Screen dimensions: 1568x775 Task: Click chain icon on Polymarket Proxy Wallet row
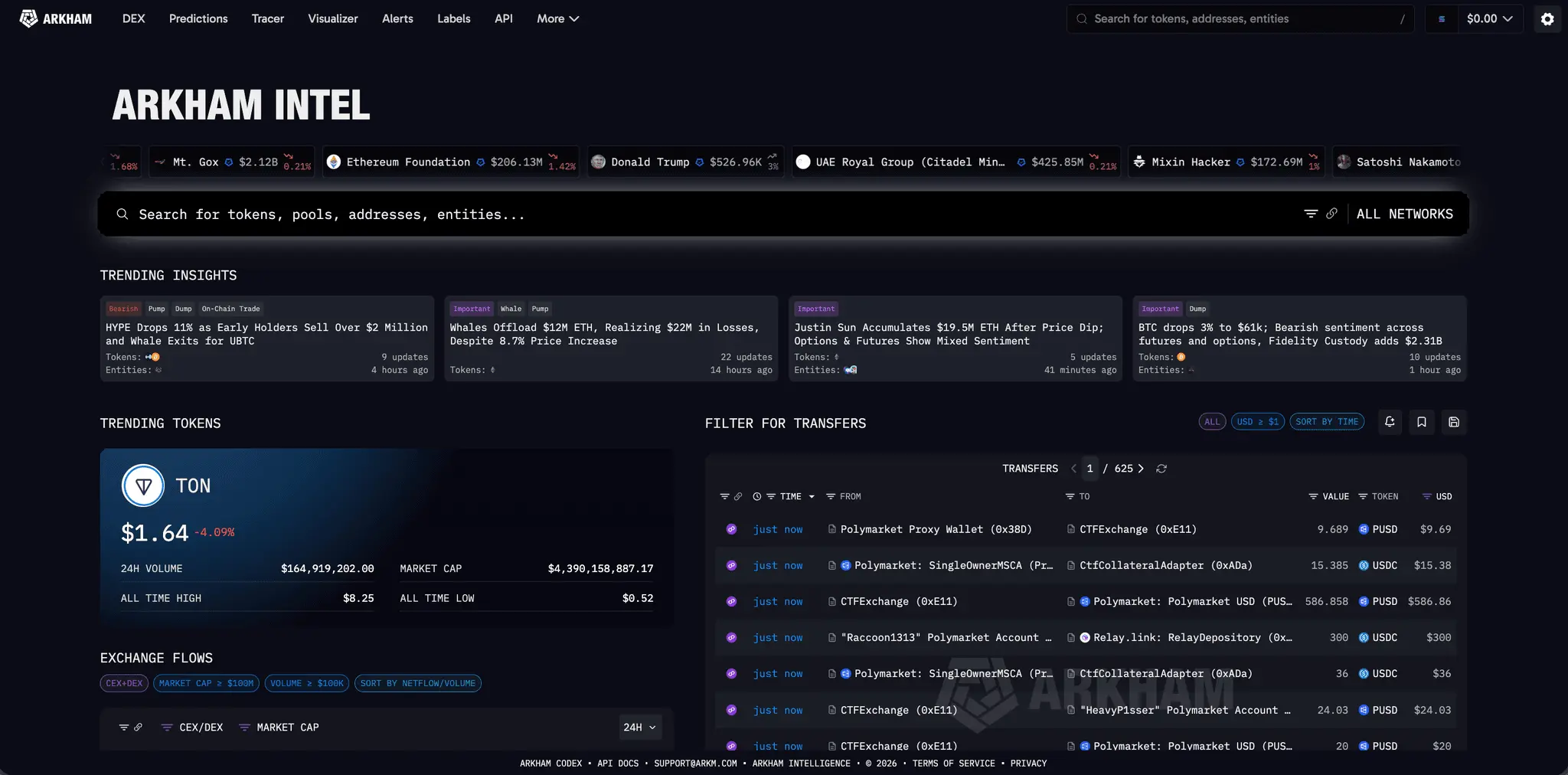coord(731,529)
